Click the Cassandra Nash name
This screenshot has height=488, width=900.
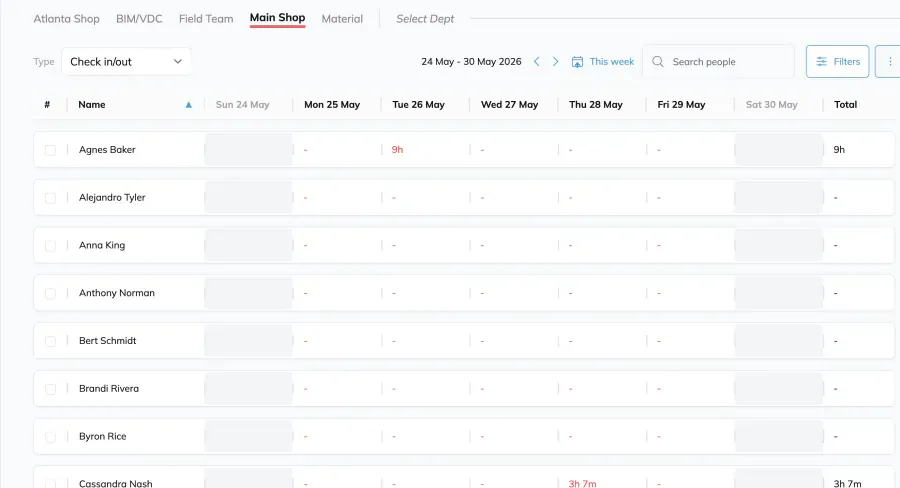point(115,483)
